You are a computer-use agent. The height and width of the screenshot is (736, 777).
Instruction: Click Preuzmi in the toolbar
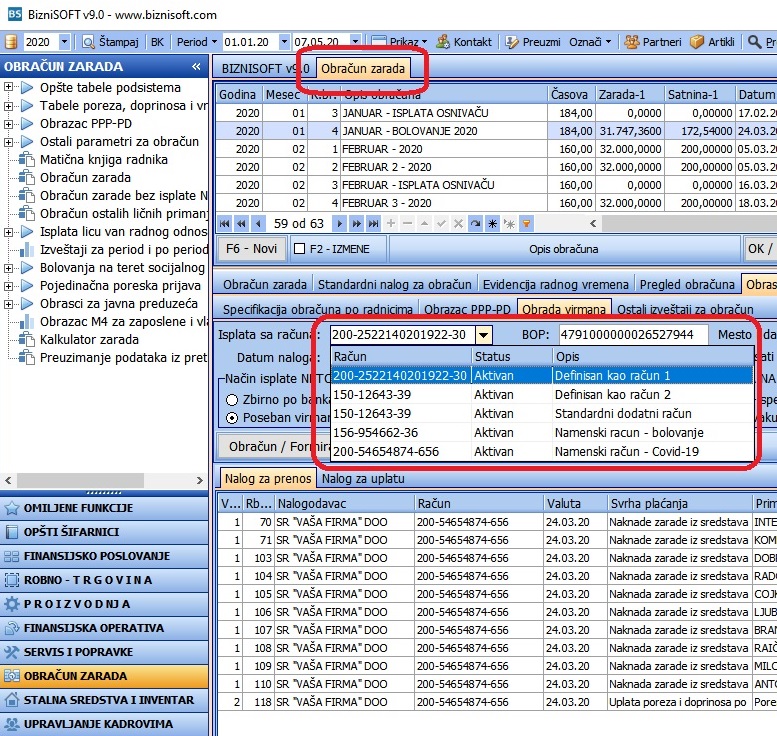[x=533, y=42]
